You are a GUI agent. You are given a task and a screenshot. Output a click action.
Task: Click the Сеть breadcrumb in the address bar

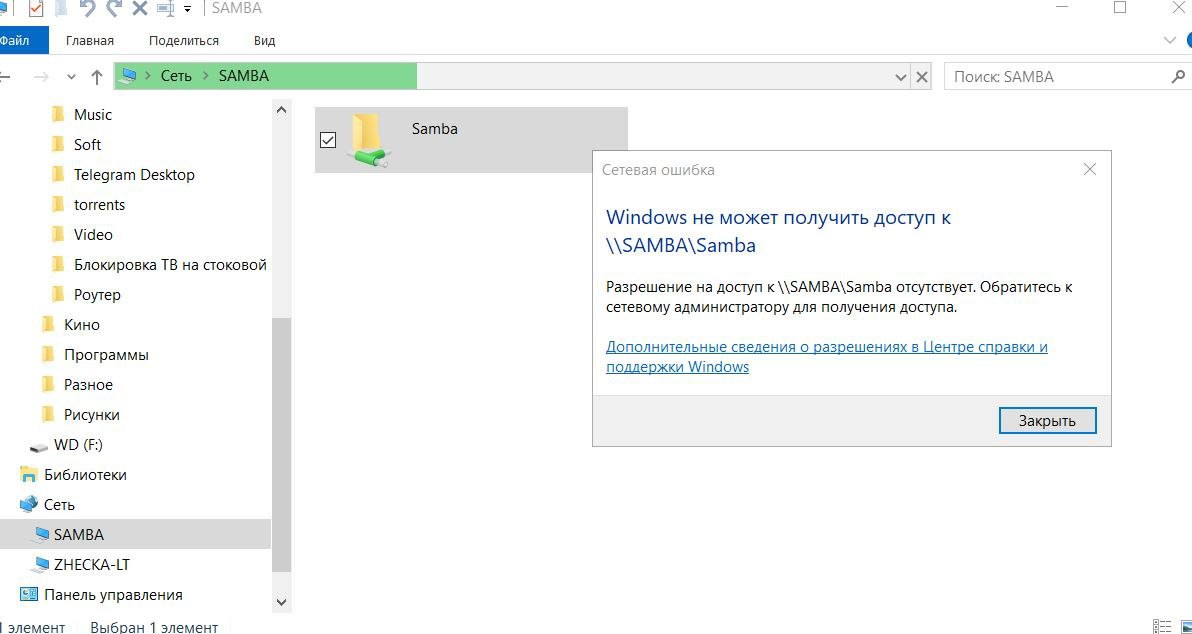(176, 76)
